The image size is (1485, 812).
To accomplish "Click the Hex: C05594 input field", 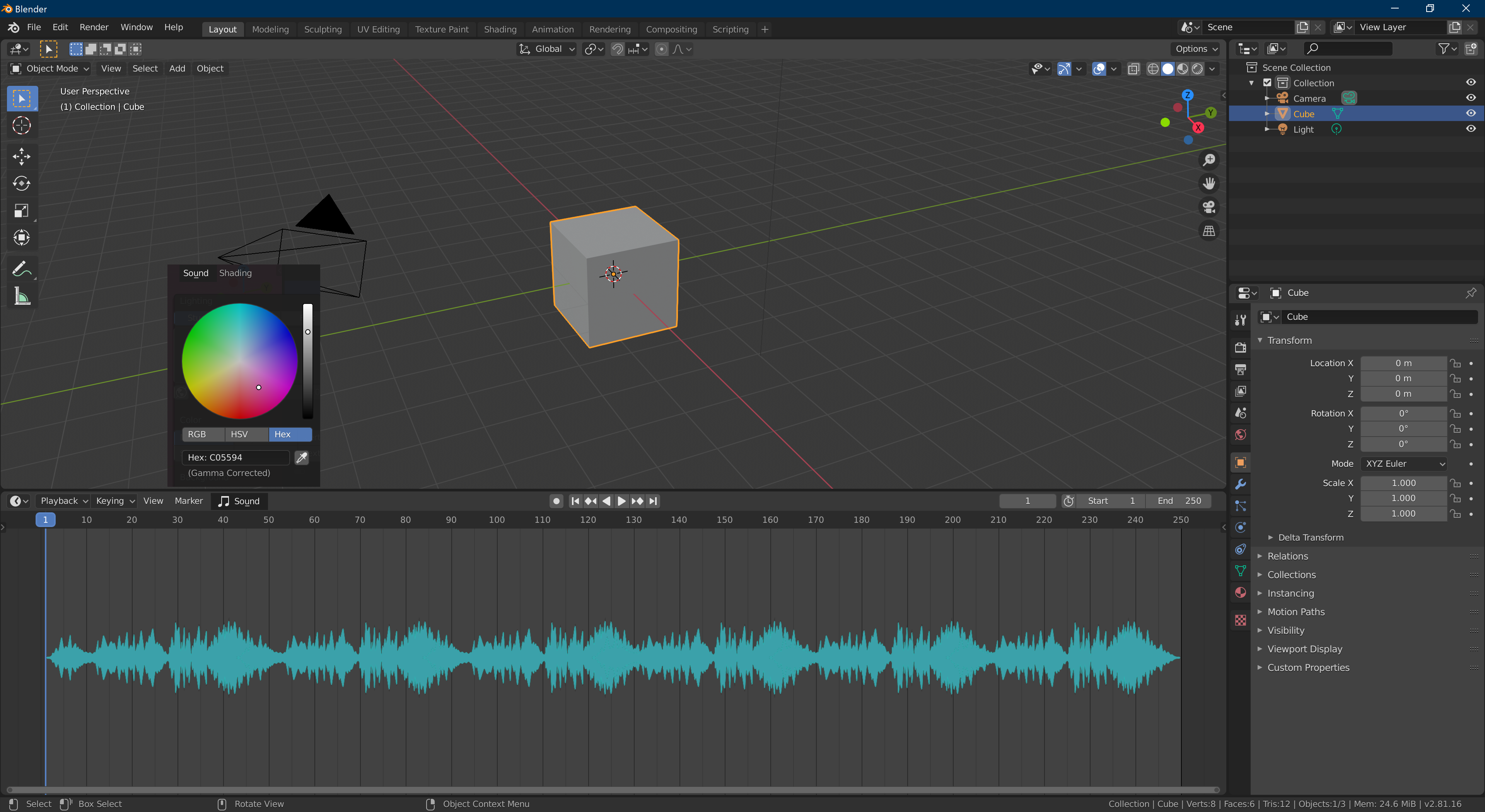I will pos(235,457).
